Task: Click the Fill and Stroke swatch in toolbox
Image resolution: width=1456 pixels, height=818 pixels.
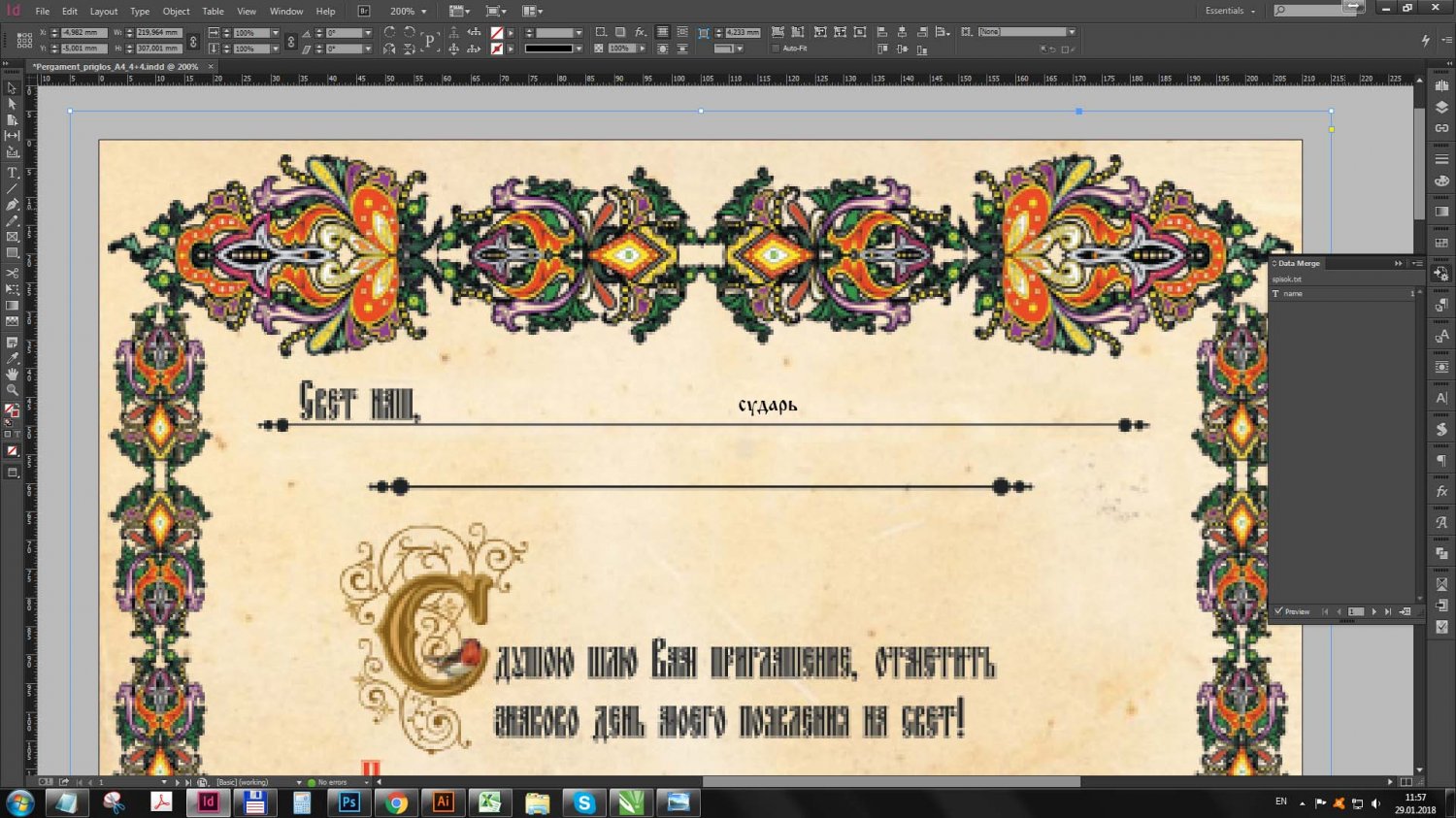Action: (13, 410)
